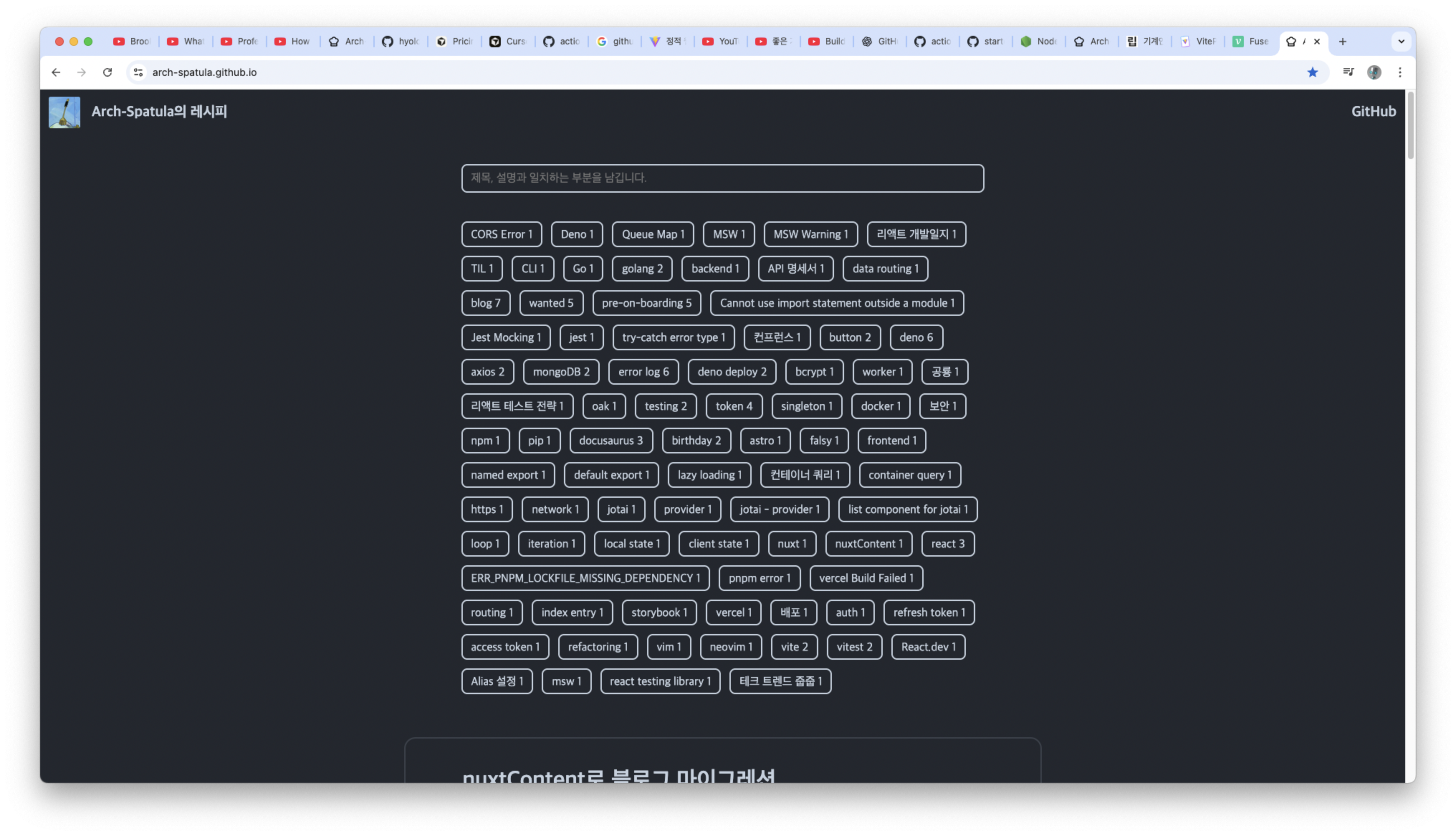Click the media control icon in the toolbar

(x=1348, y=72)
